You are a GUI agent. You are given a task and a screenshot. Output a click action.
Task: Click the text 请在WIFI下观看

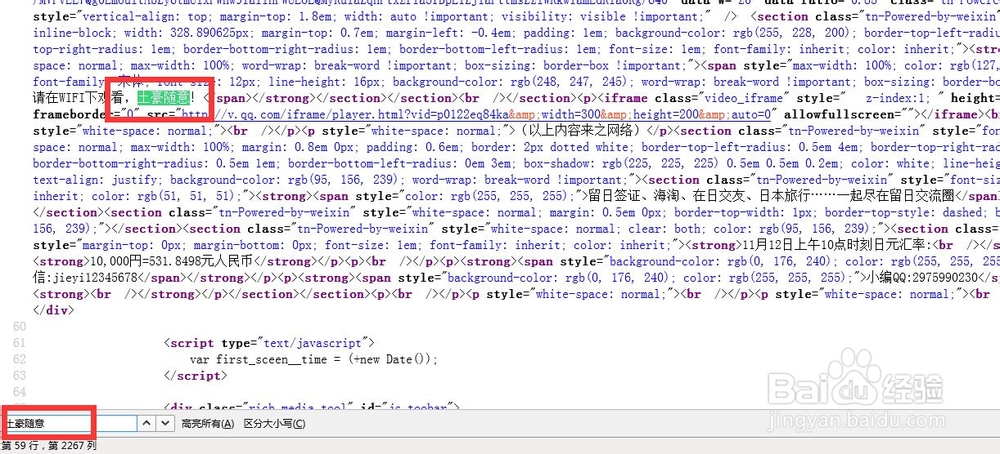(80, 98)
